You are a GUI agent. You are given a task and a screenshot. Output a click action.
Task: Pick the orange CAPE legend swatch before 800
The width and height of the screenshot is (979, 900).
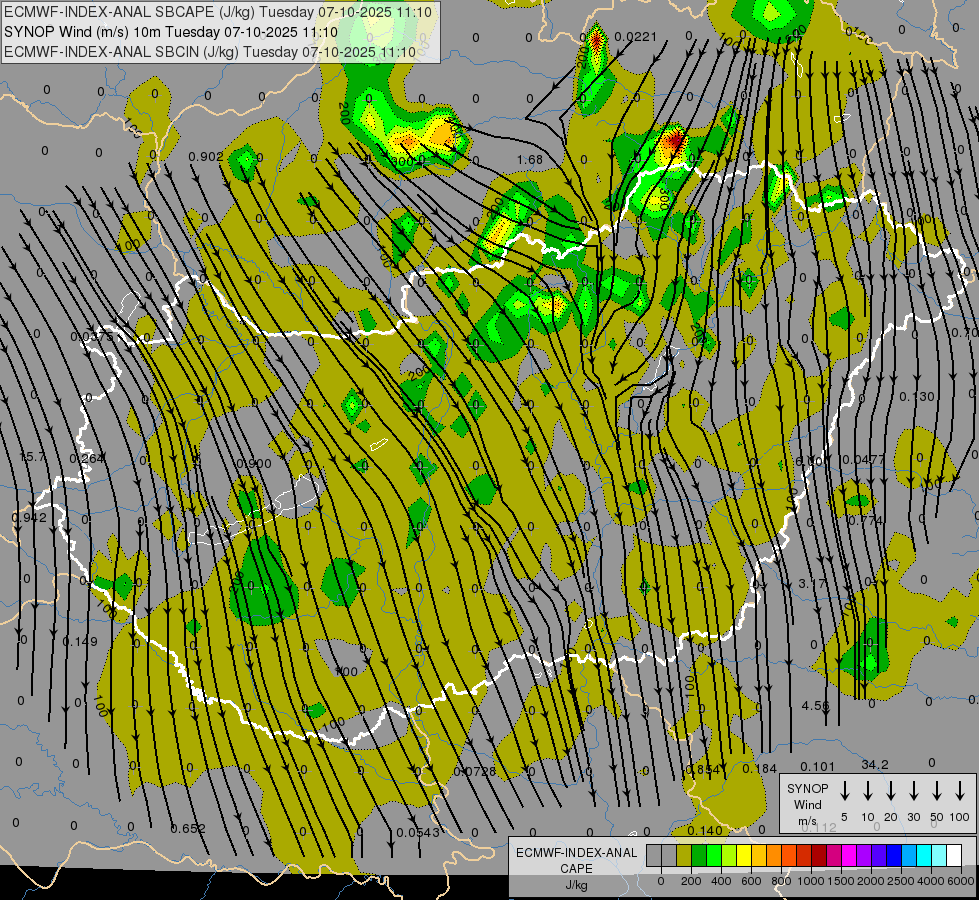click(774, 855)
